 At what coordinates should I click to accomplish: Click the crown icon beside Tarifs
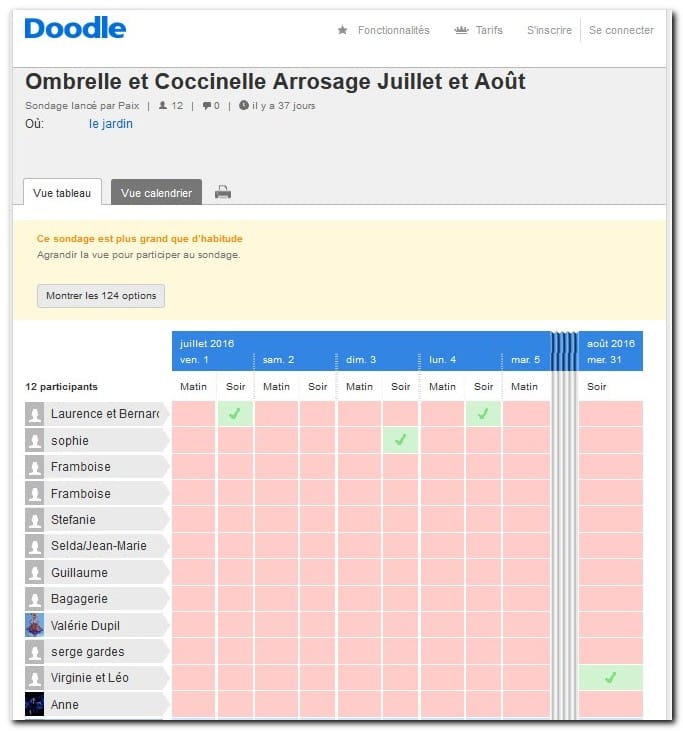tap(461, 30)
